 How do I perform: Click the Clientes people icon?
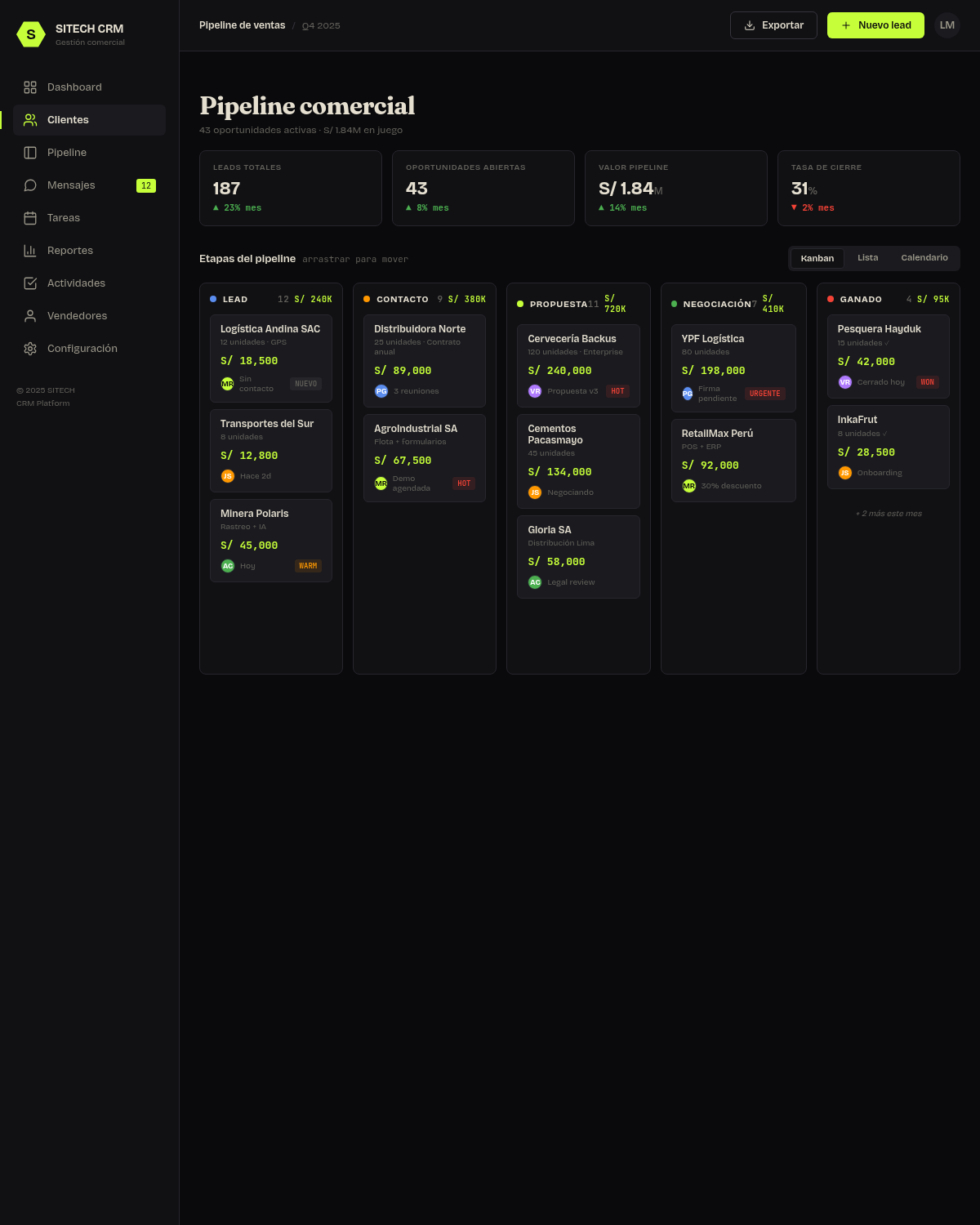point(30,120)
